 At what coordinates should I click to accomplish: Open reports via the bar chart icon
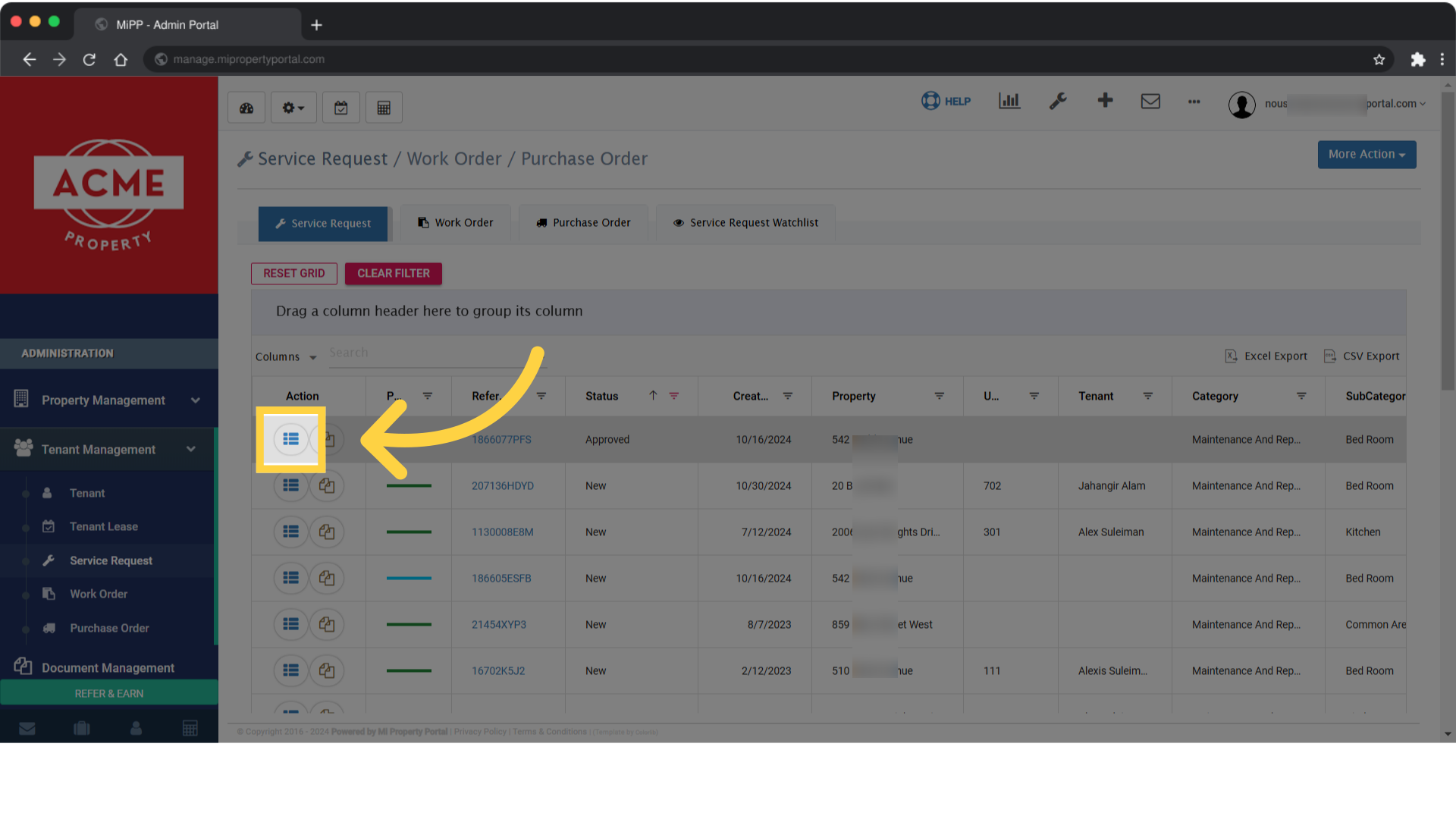tap(1009, 100)
